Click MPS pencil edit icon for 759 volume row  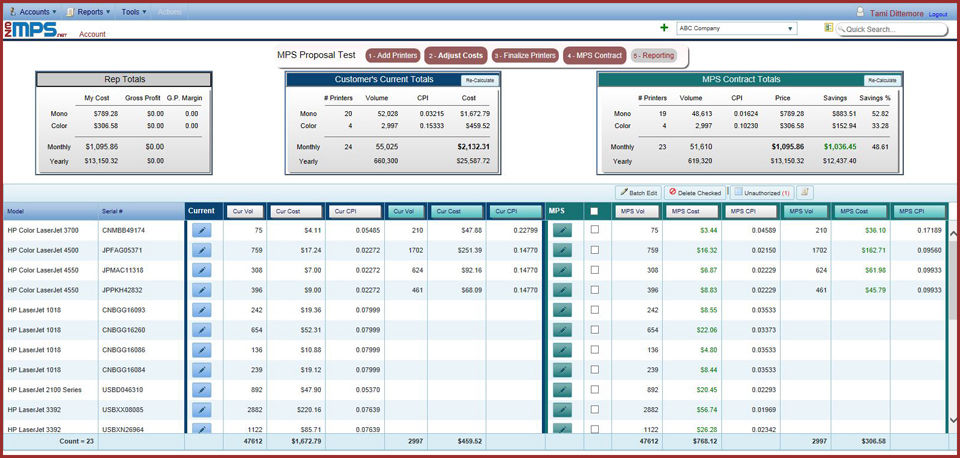(x=562, y=250)
